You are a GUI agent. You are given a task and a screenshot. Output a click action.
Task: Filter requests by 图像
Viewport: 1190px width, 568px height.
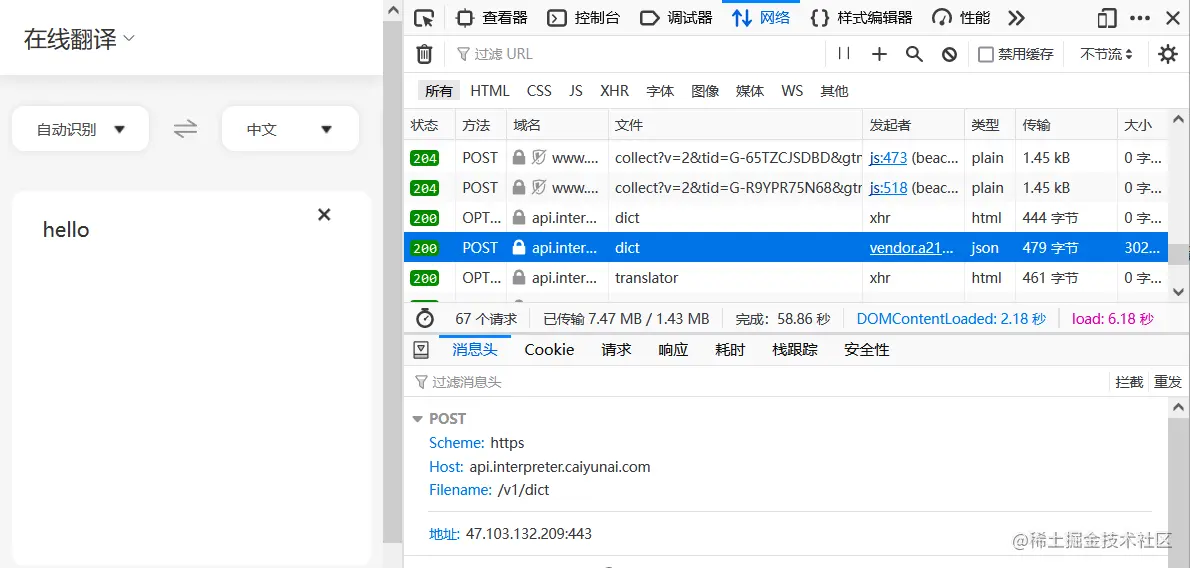pos(705,91)
